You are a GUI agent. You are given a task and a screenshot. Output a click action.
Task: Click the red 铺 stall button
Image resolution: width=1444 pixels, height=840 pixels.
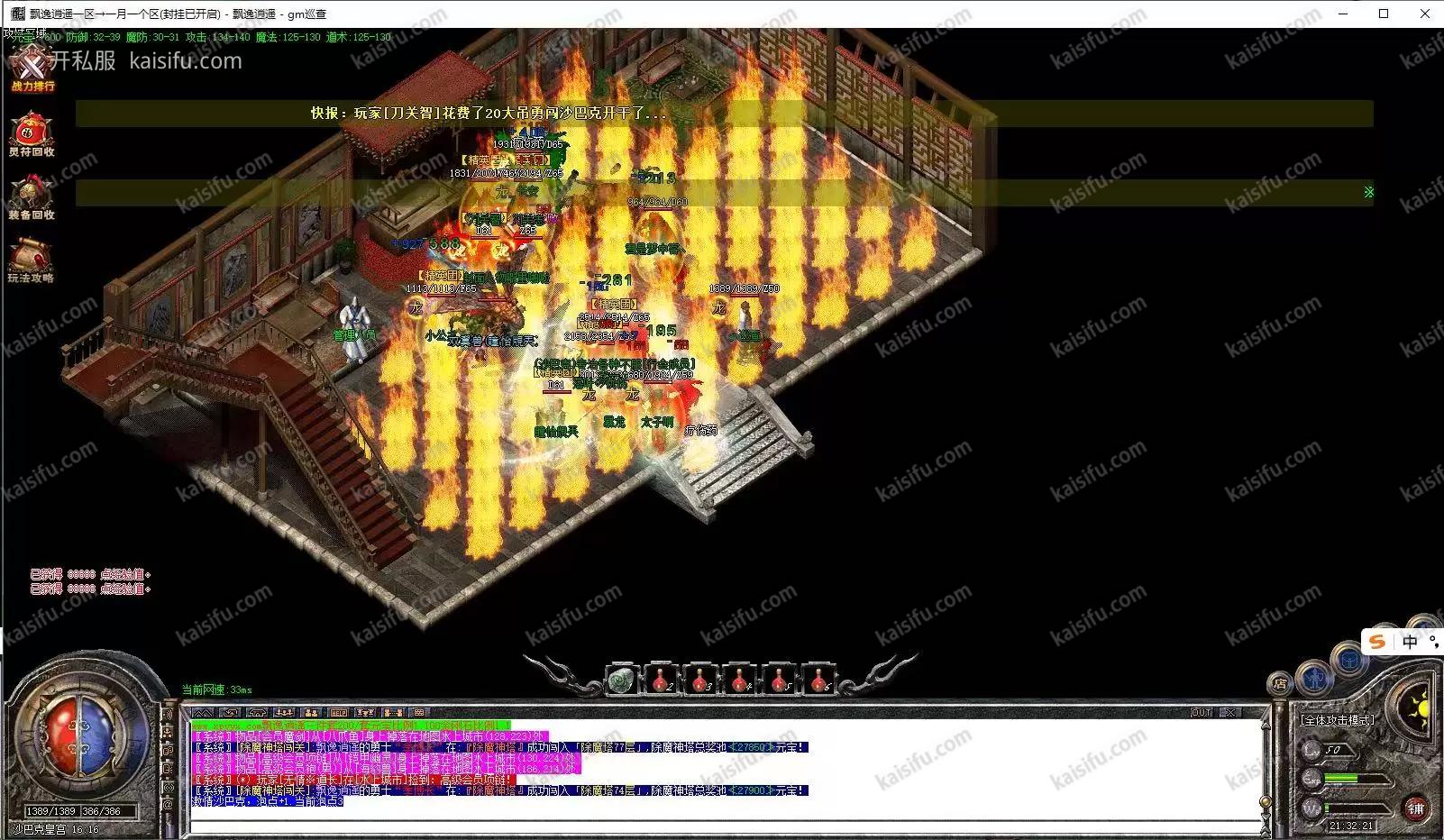pos(1415,808)
